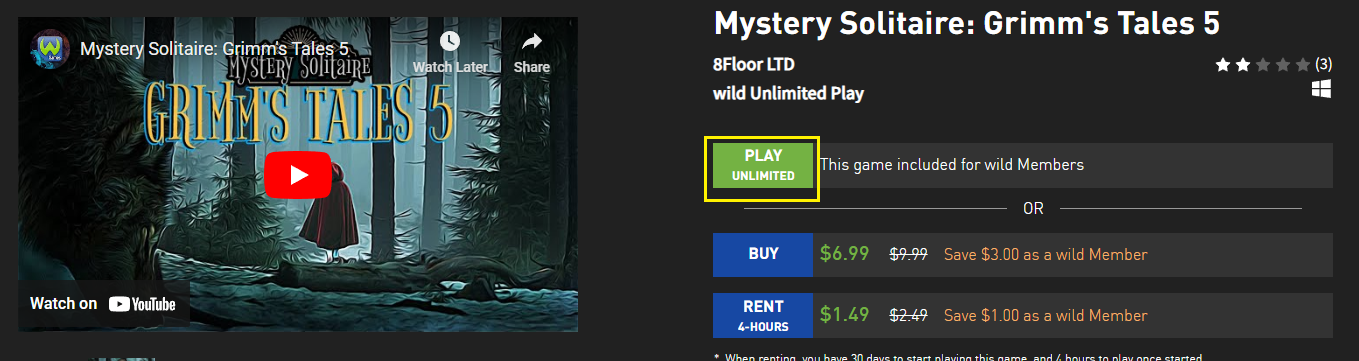Click the Watch Later clock icon
The width and height of the screenshot is (1359, 361).
pos(450,42)
